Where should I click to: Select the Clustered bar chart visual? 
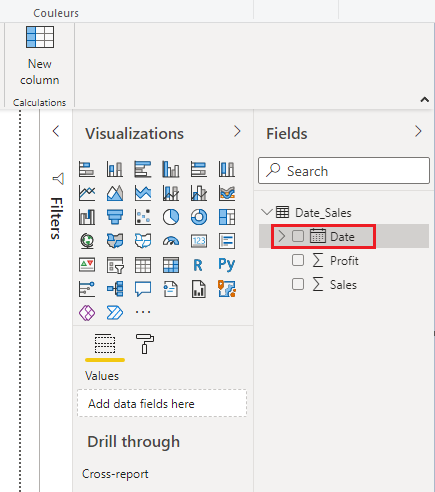[143, 169]
